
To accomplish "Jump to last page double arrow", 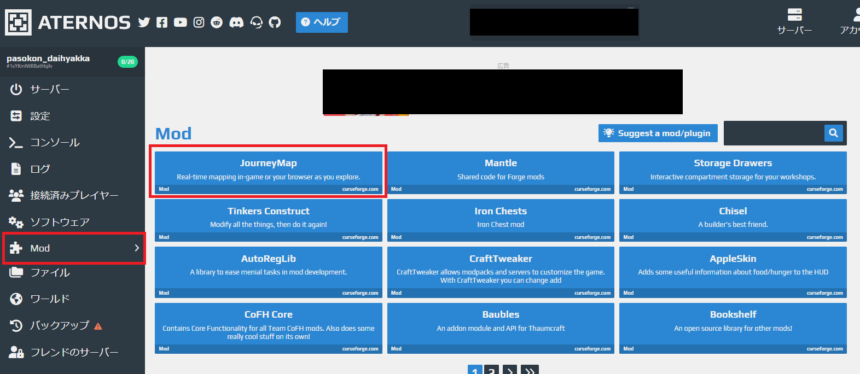I will [x=530, y=370].
